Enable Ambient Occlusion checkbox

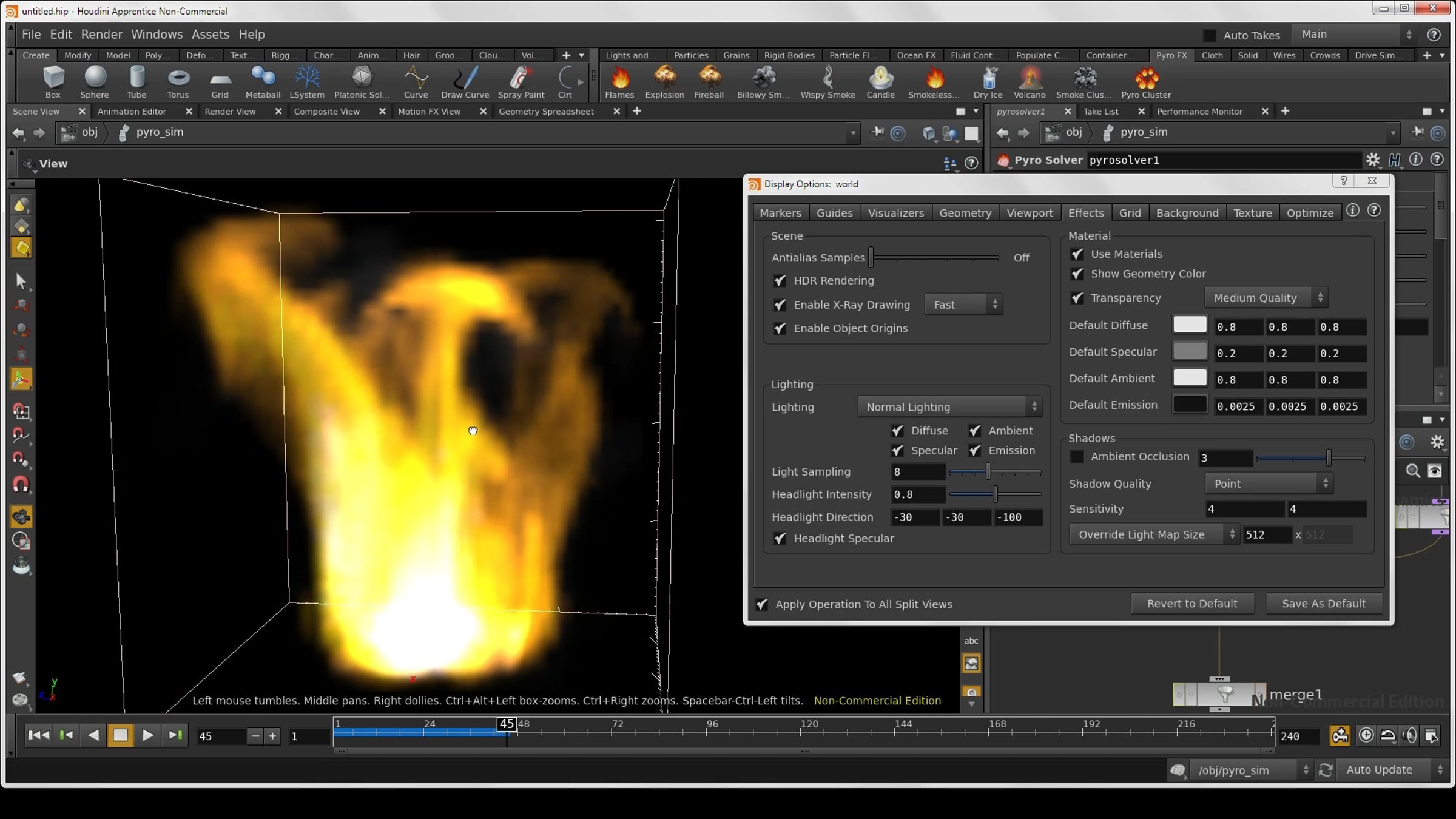1077,457
